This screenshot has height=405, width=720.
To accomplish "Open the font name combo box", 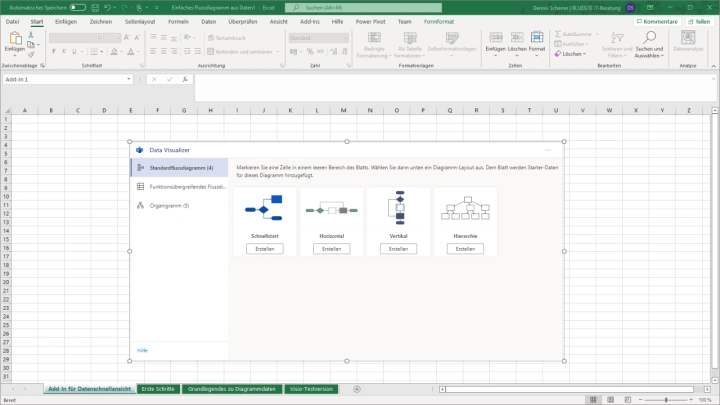I will [x=75, y=38].
